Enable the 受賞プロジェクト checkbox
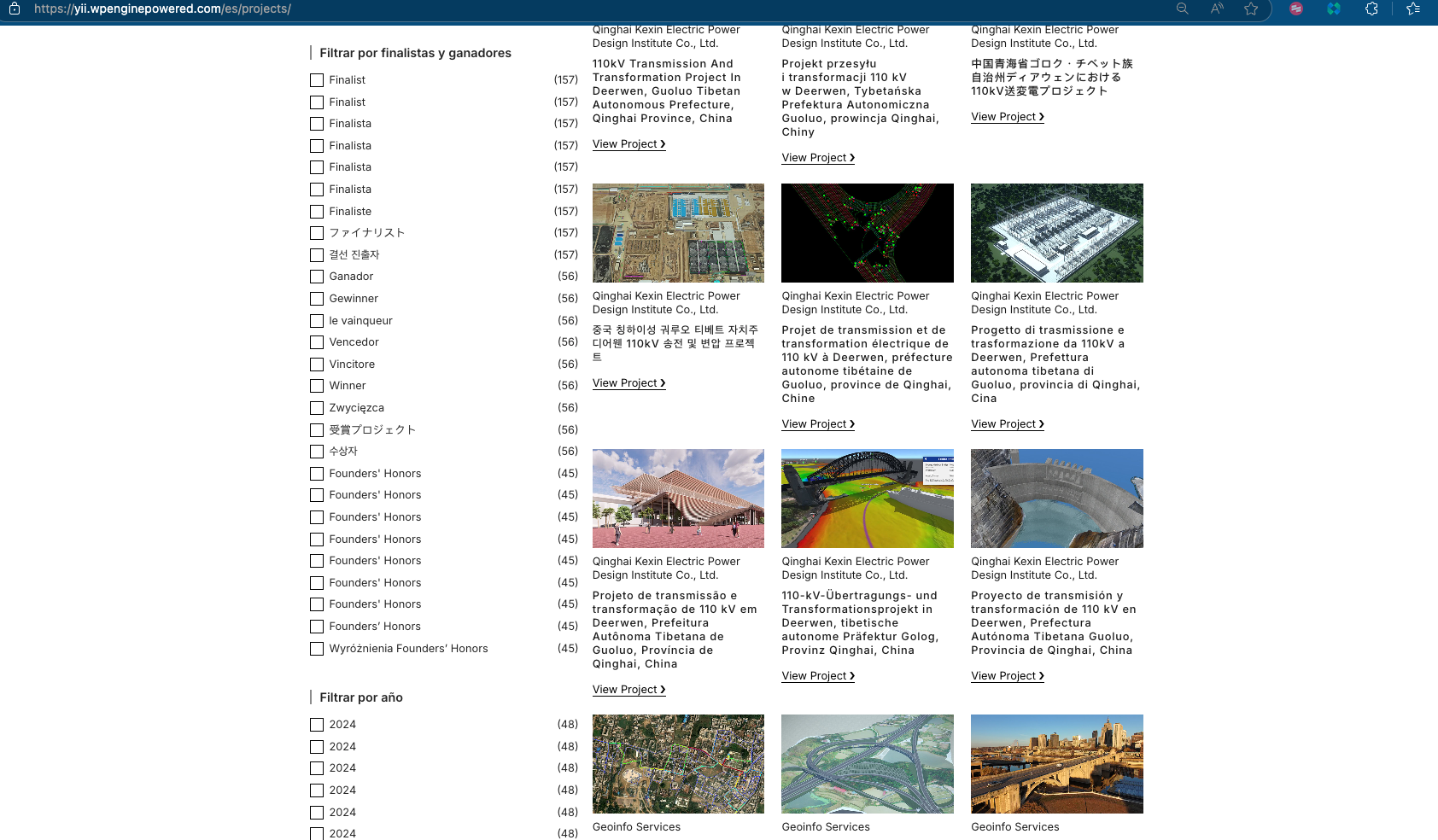The height and width of the screenshot is (840, 1438). tap(317, 430)
